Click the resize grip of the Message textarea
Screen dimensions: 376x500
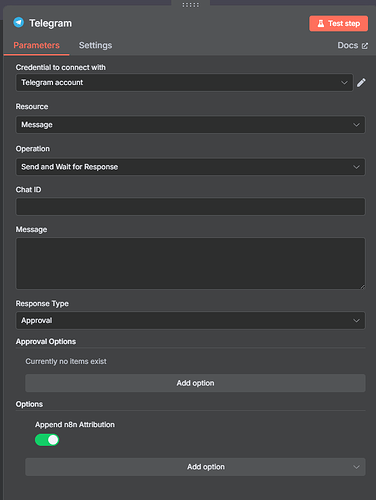point(362,286)
